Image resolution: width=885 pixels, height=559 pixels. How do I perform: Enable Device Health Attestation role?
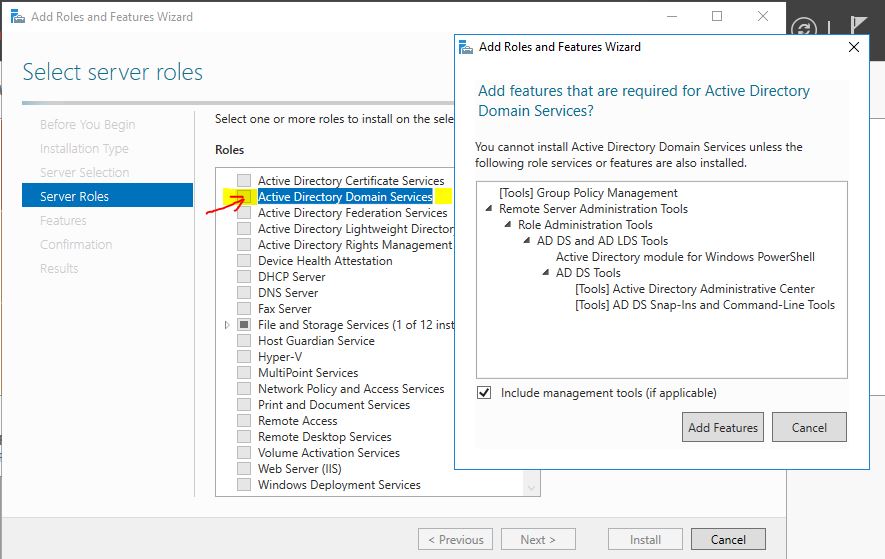[x=244, y=261]
